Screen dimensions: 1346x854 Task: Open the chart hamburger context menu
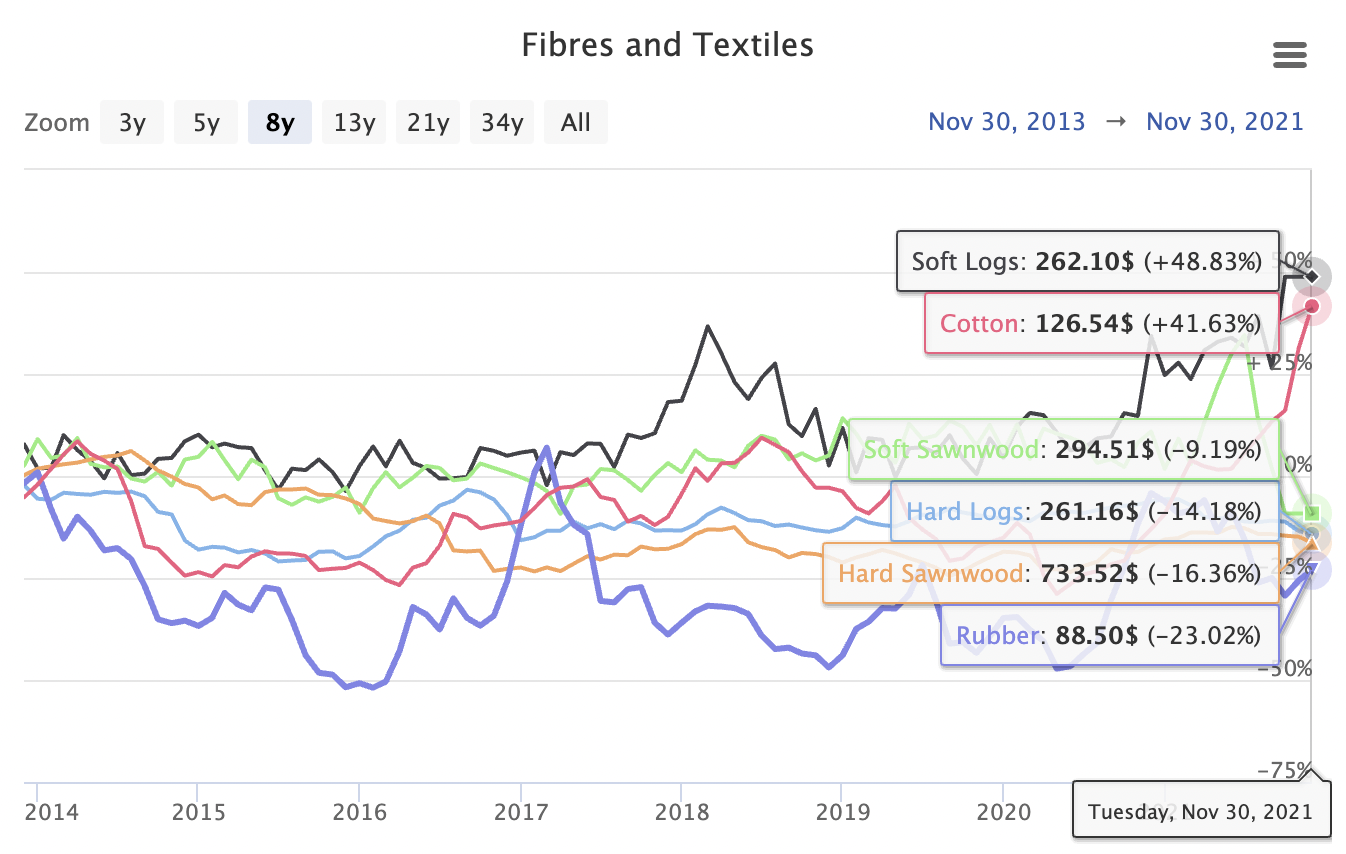coord(1290,56)
